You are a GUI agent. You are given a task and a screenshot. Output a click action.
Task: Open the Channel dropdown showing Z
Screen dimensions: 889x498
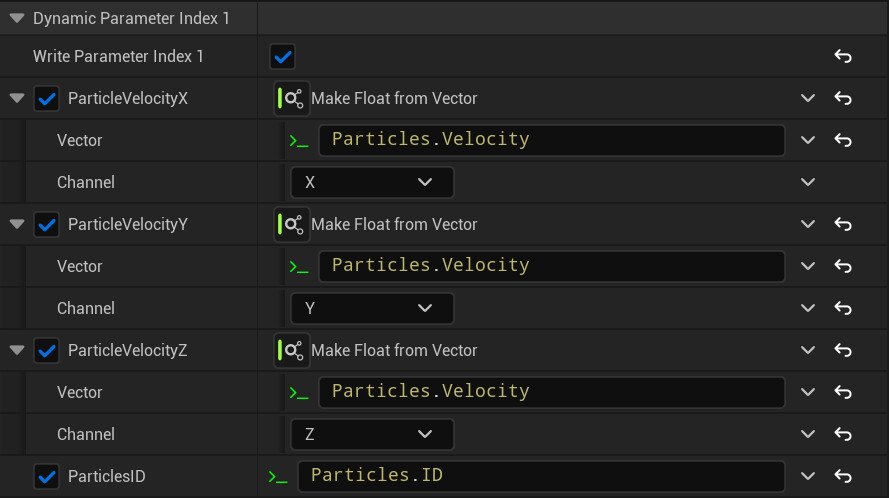tap(371, 434)
